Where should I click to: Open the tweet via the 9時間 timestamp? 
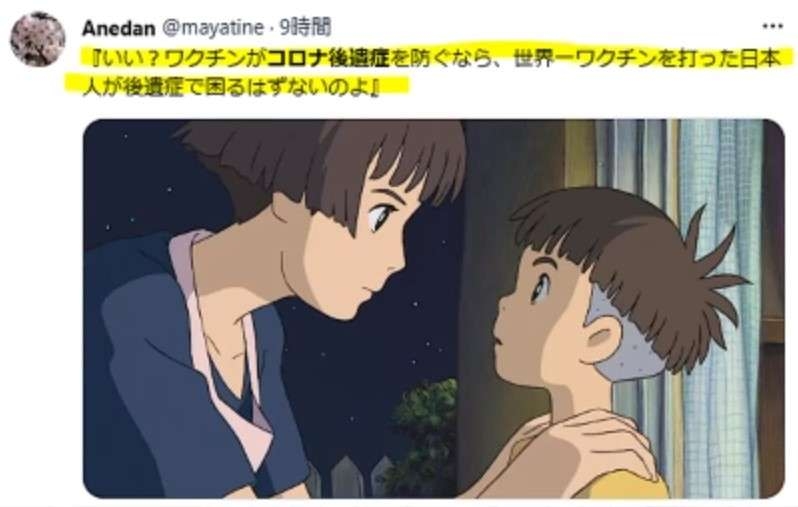pos(304,27)
